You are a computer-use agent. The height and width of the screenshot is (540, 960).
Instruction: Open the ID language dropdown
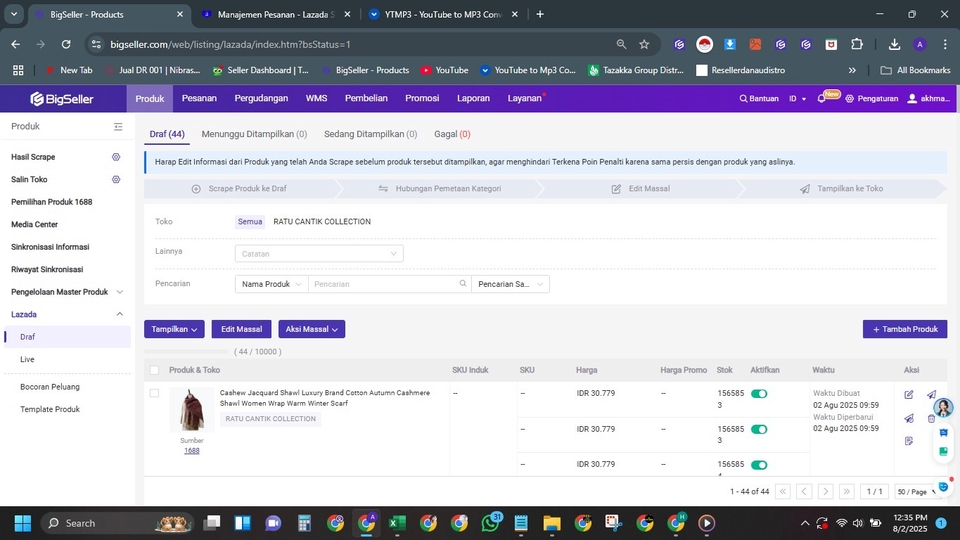[x=797, y=99]
